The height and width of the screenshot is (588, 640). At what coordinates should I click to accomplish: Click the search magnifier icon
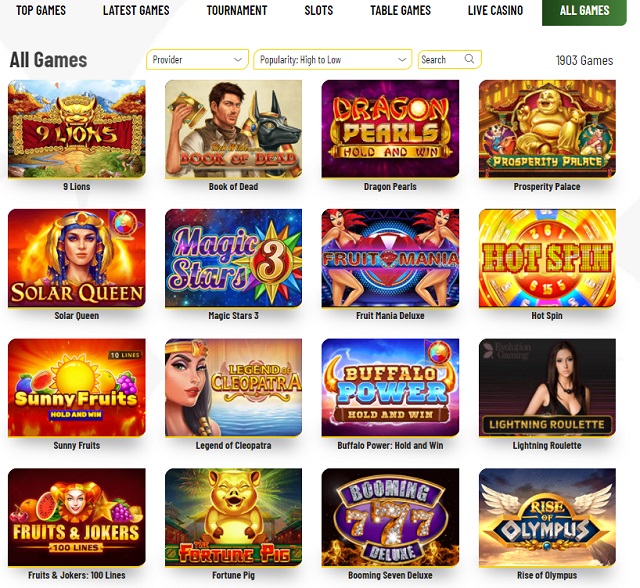(469, 59)
